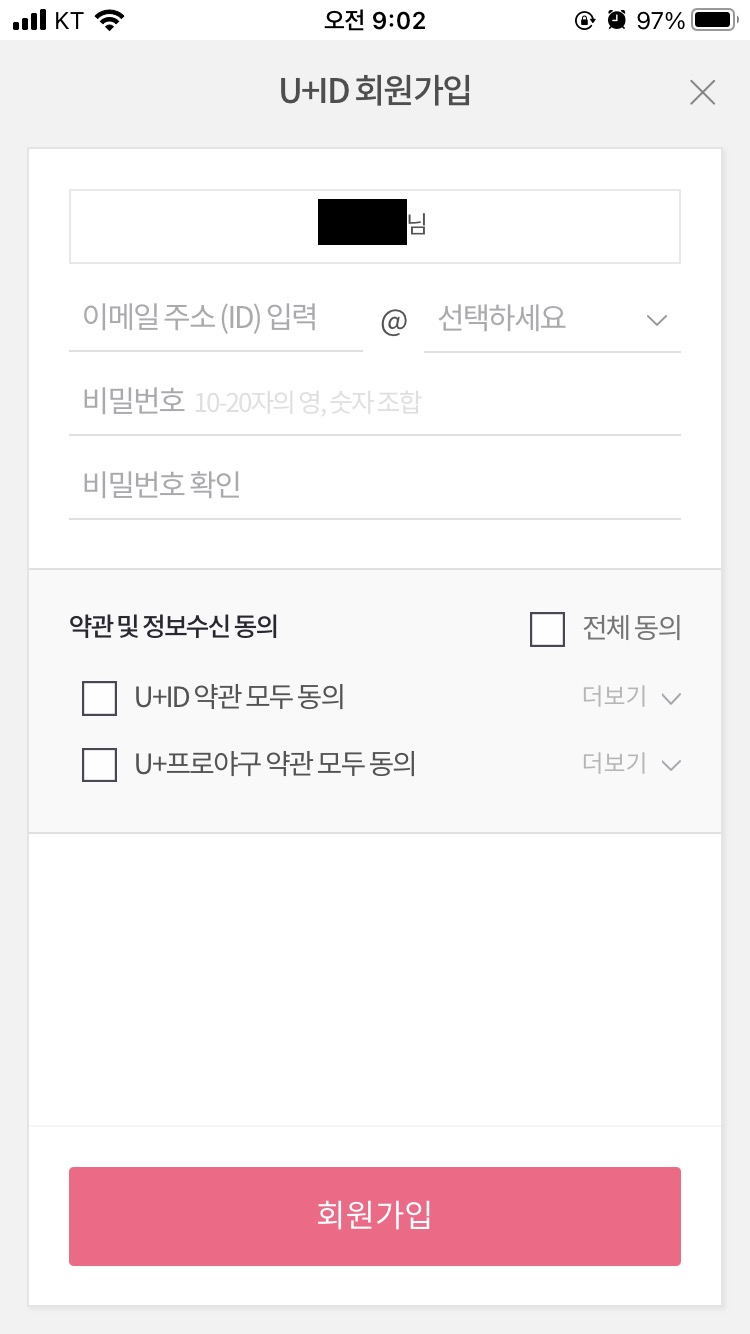Open the email domain 선택하세요 dropdown
Screen dimensions: 750x1334
tap(552, 320)
